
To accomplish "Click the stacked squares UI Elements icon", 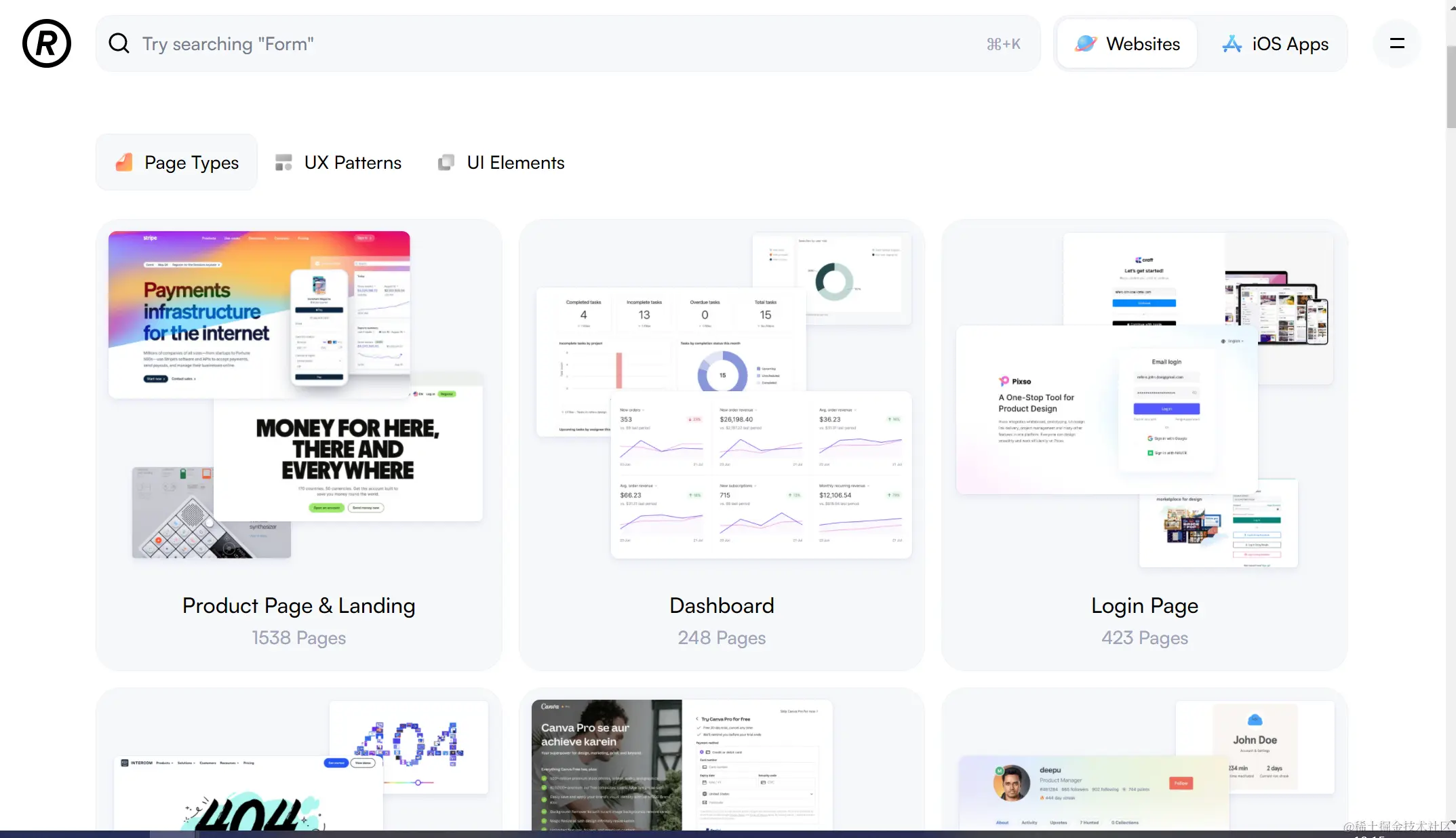I will coord(446,163).
